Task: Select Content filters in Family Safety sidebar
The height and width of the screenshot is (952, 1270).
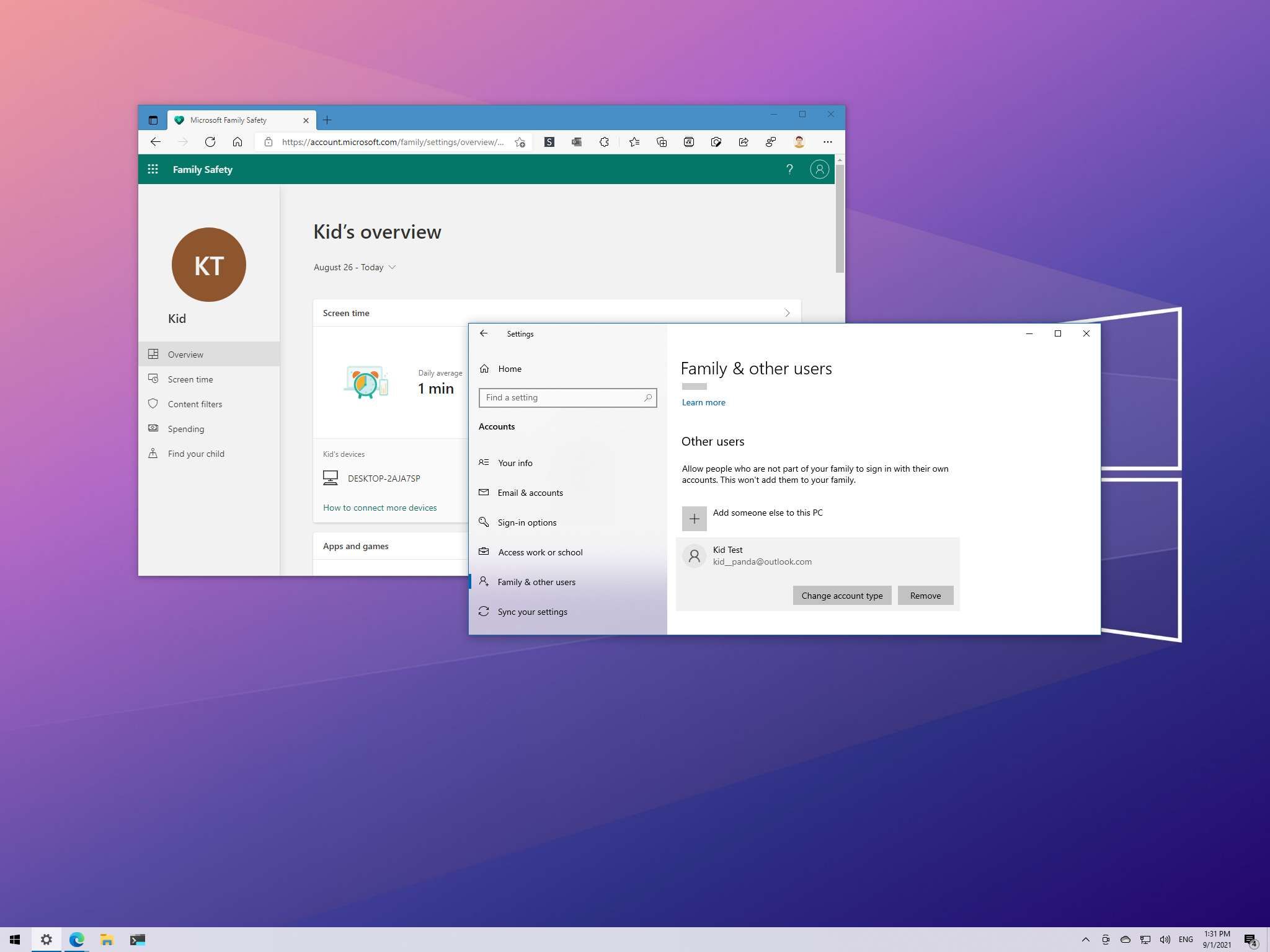Action: pyautogui.click(x=195, y=404)
